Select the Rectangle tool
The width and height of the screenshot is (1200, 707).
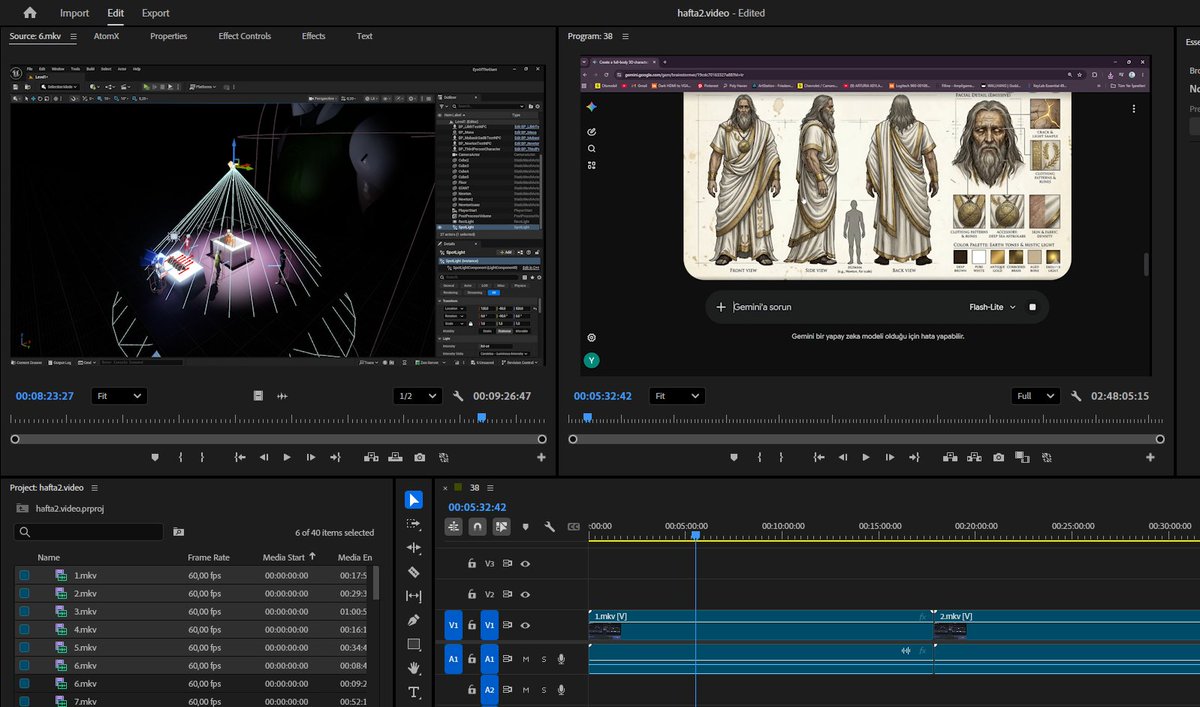pos(414,644)
